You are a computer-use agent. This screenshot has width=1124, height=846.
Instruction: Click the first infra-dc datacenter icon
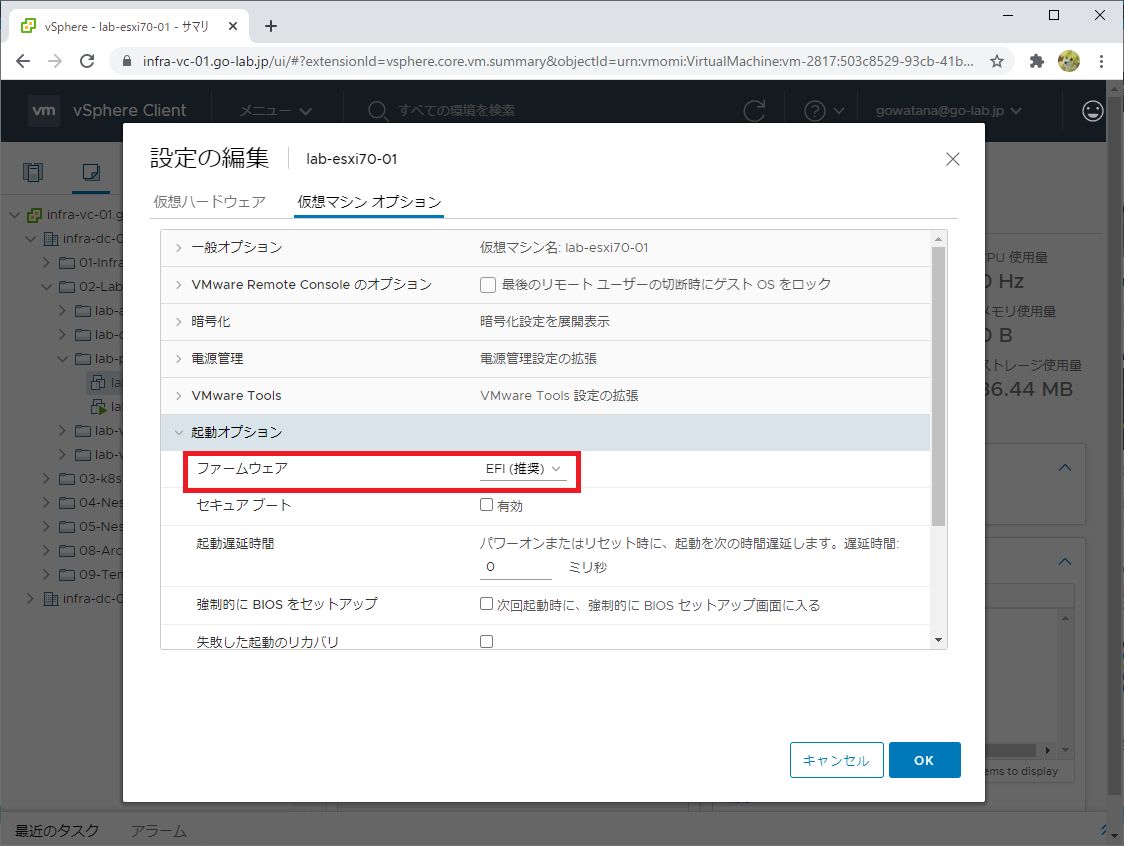(x=51, y=239)
